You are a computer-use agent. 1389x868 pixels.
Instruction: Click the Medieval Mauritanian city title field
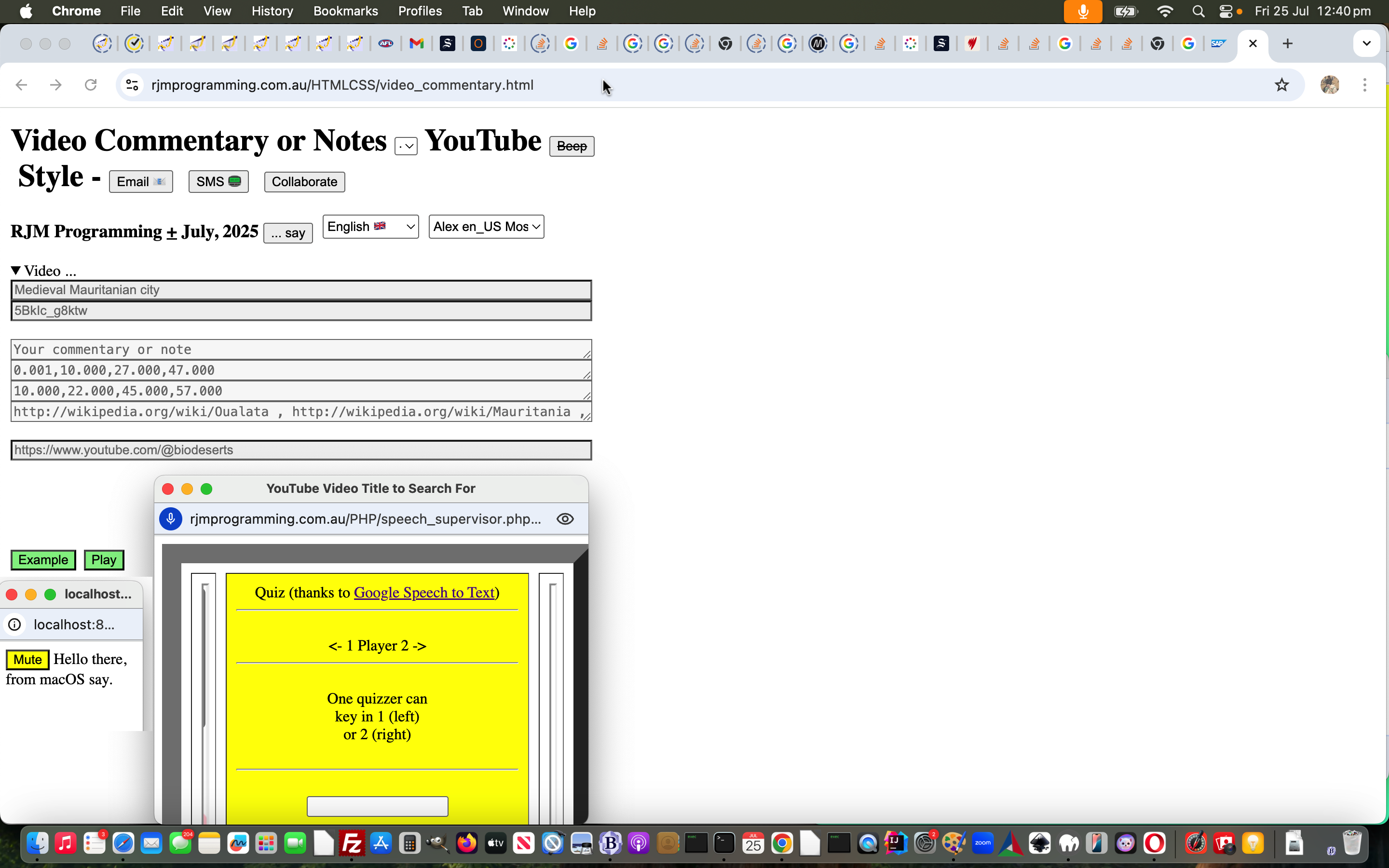301,290
